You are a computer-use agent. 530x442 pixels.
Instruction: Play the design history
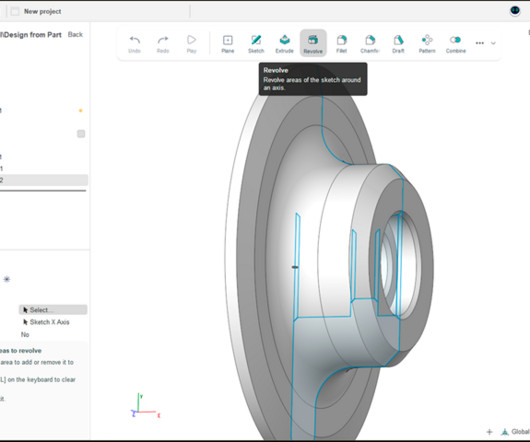click(191, 44)
